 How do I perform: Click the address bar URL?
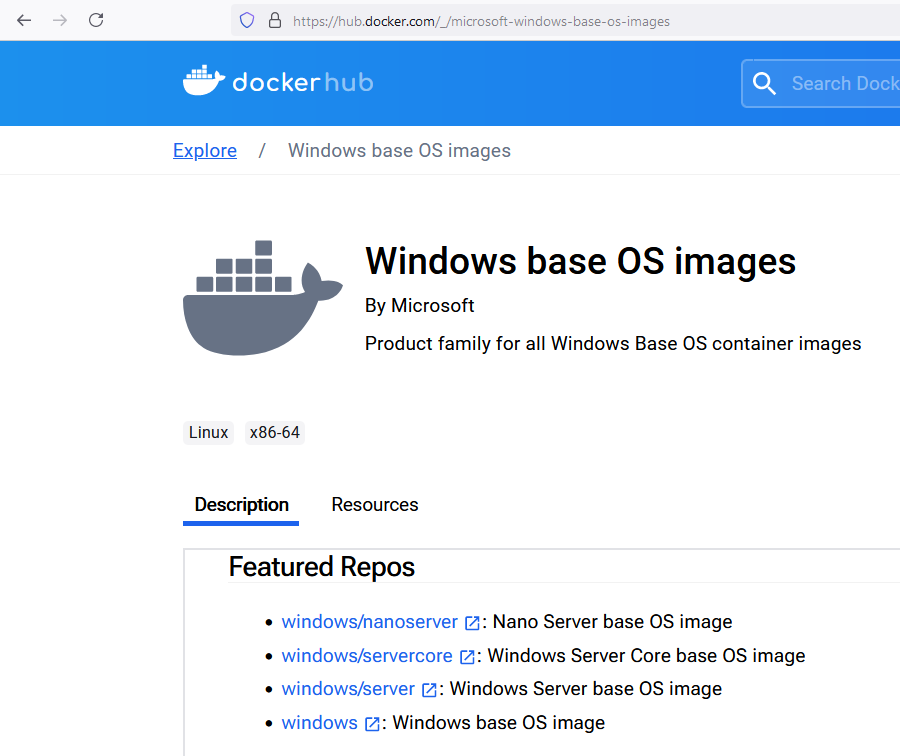pos(481,21)
